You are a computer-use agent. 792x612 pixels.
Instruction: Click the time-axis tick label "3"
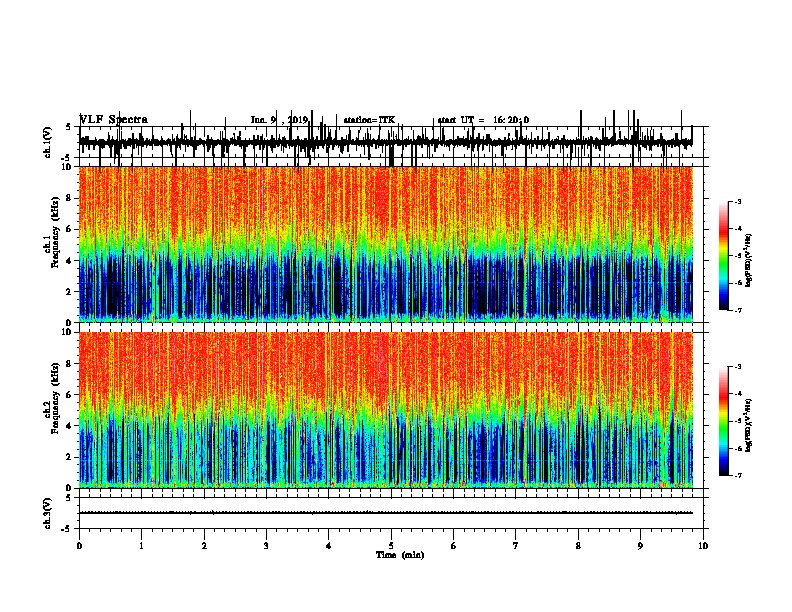pyautogui.click(x=266, y=546)
